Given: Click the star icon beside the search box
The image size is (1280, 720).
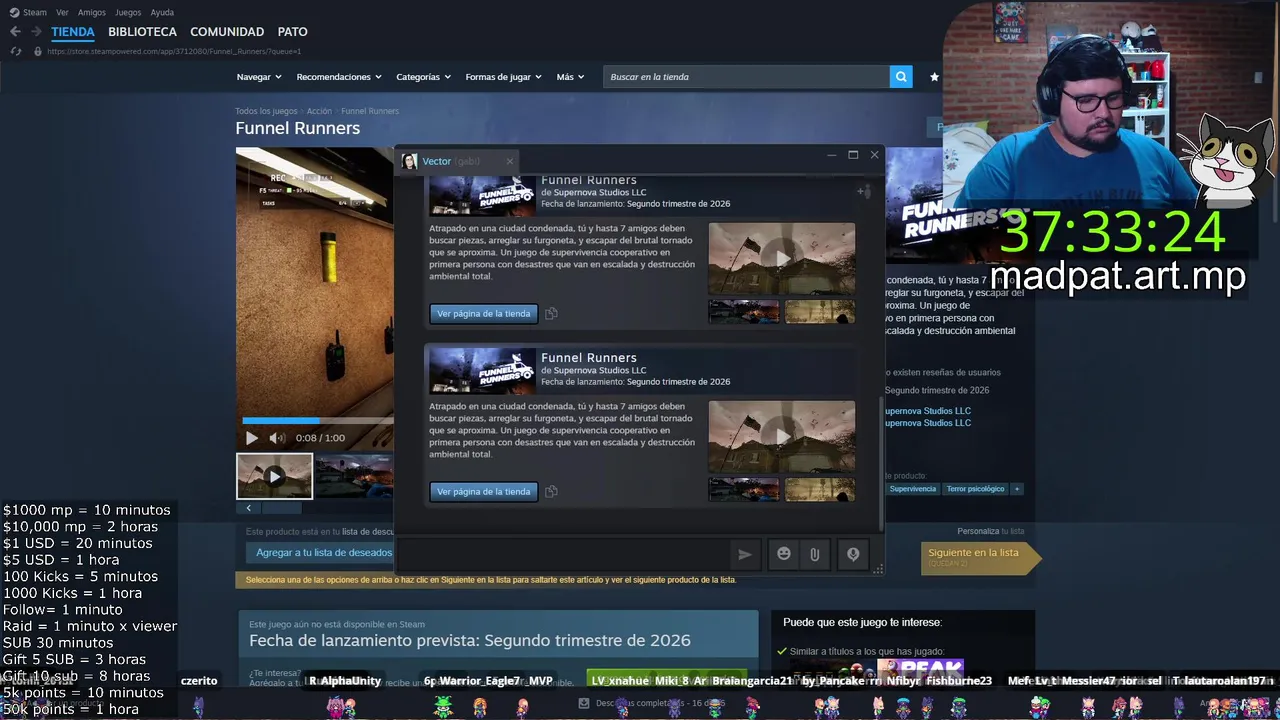Looking at the screenshot, I should 934,77.
